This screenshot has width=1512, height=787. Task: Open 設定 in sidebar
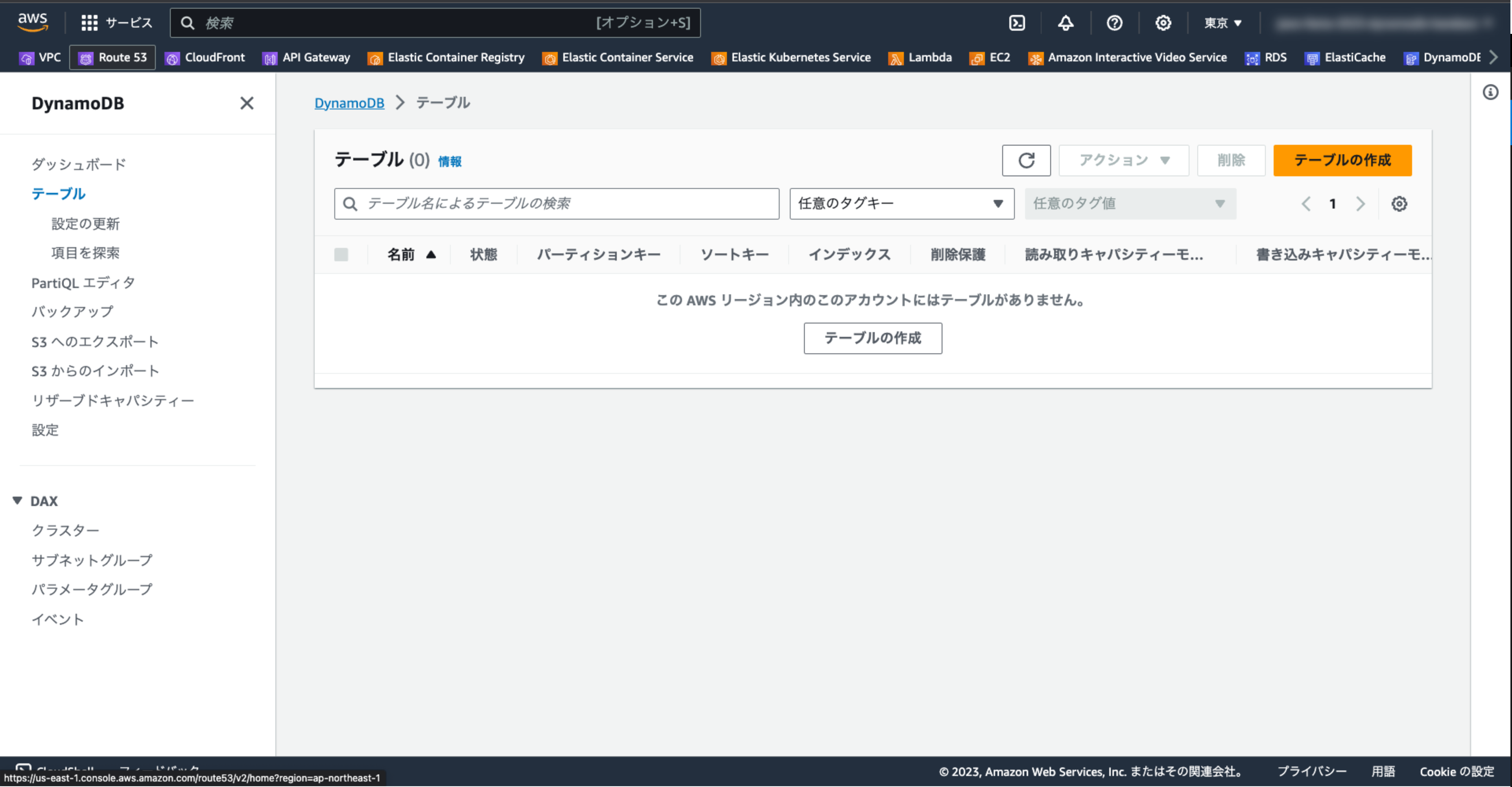(x=45, y=430)
